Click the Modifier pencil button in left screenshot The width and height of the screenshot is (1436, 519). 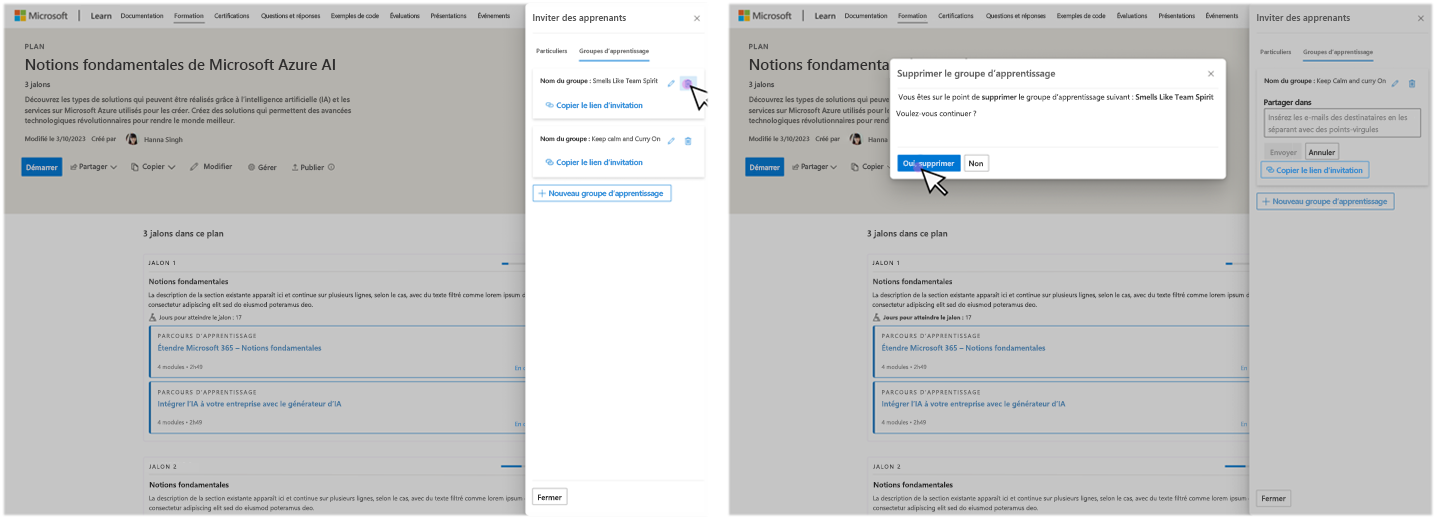point(211,167)
